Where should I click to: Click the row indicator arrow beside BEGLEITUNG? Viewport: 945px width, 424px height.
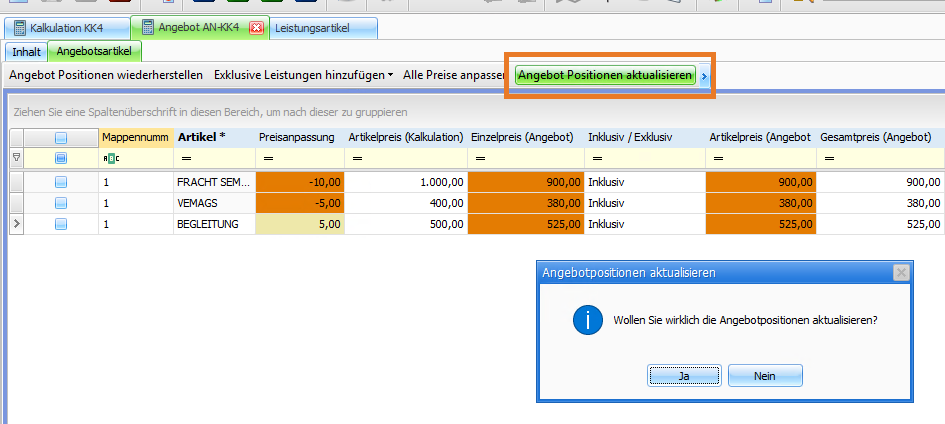16,224
